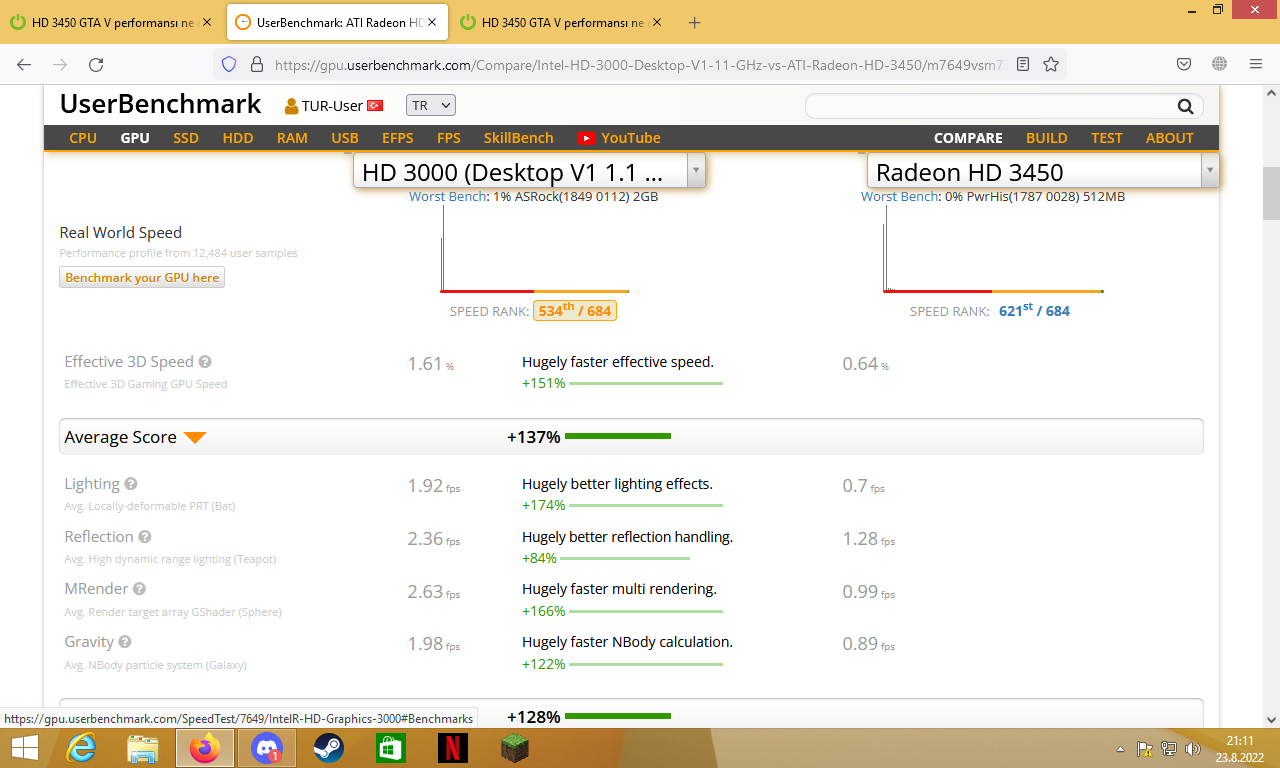The height and width of the screenshot is (768, 1280).
Task: Open ABOUT page in navbar
Action: (1170, 138)
